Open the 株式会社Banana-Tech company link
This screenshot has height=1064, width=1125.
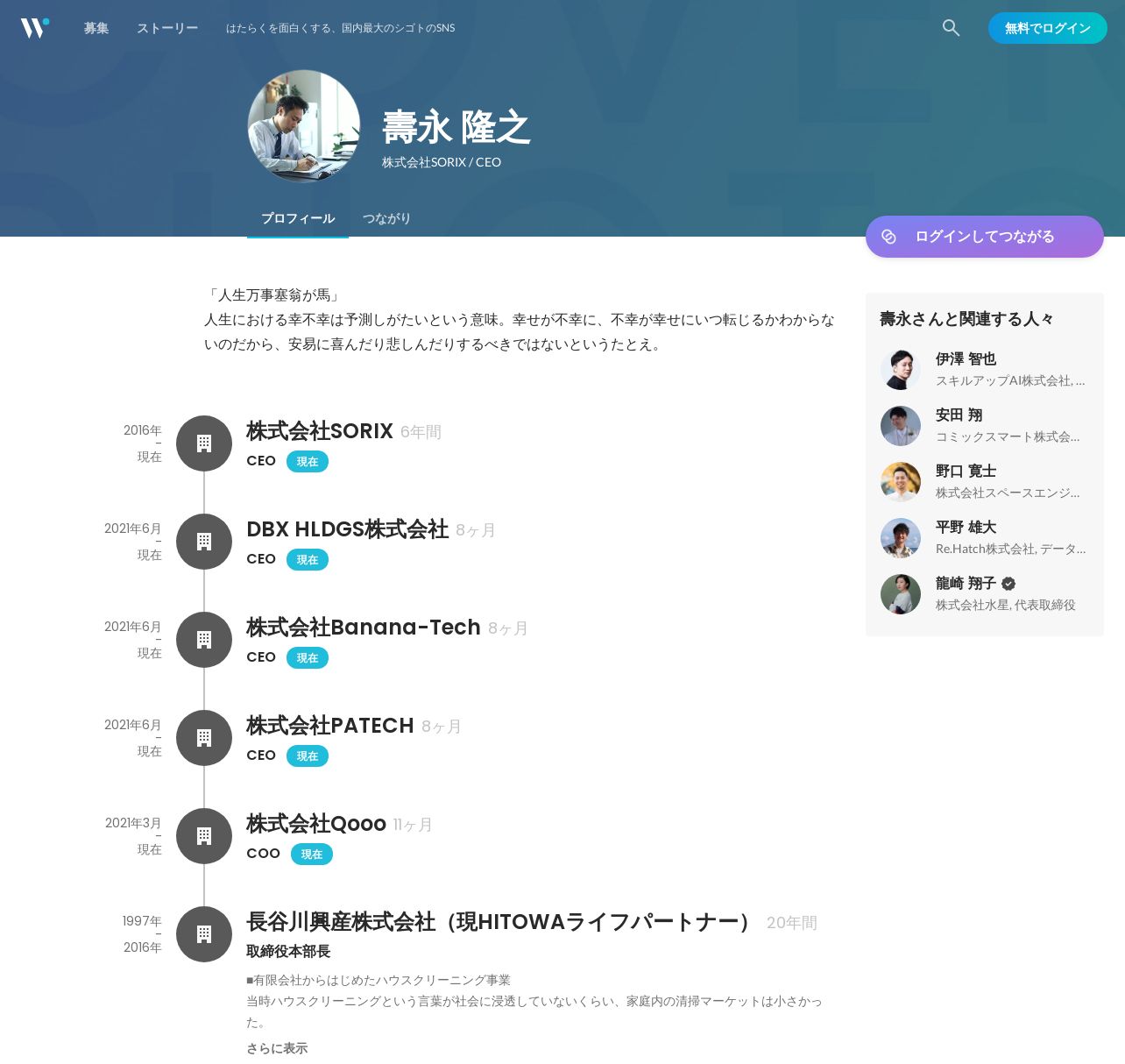[364, 628]
